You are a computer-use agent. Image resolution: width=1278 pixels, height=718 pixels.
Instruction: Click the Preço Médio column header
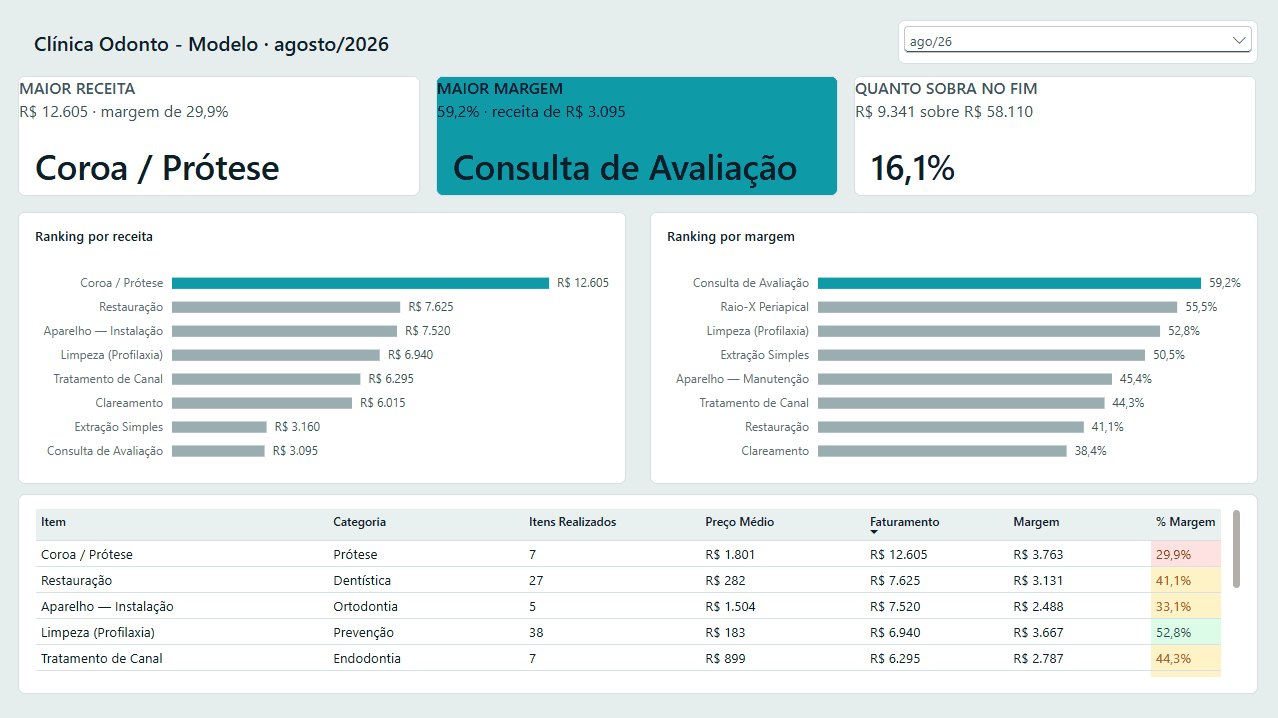tap(739, 522)
